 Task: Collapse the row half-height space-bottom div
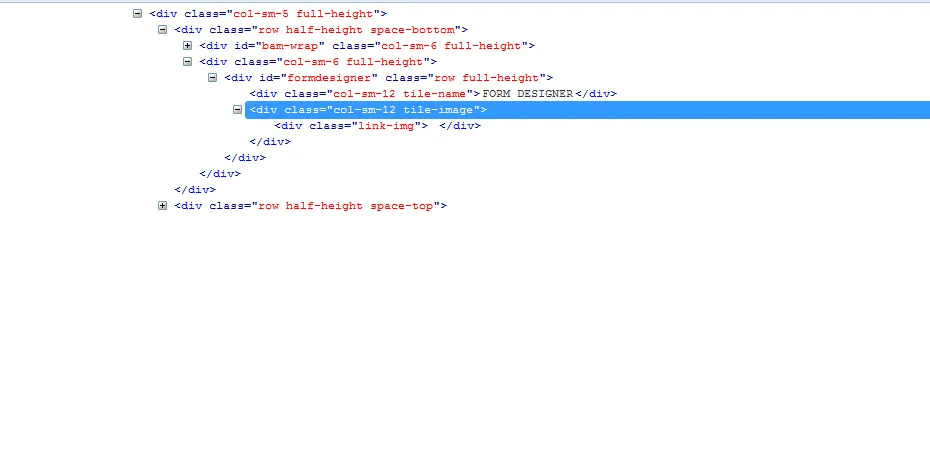click(x=163, y=30)
